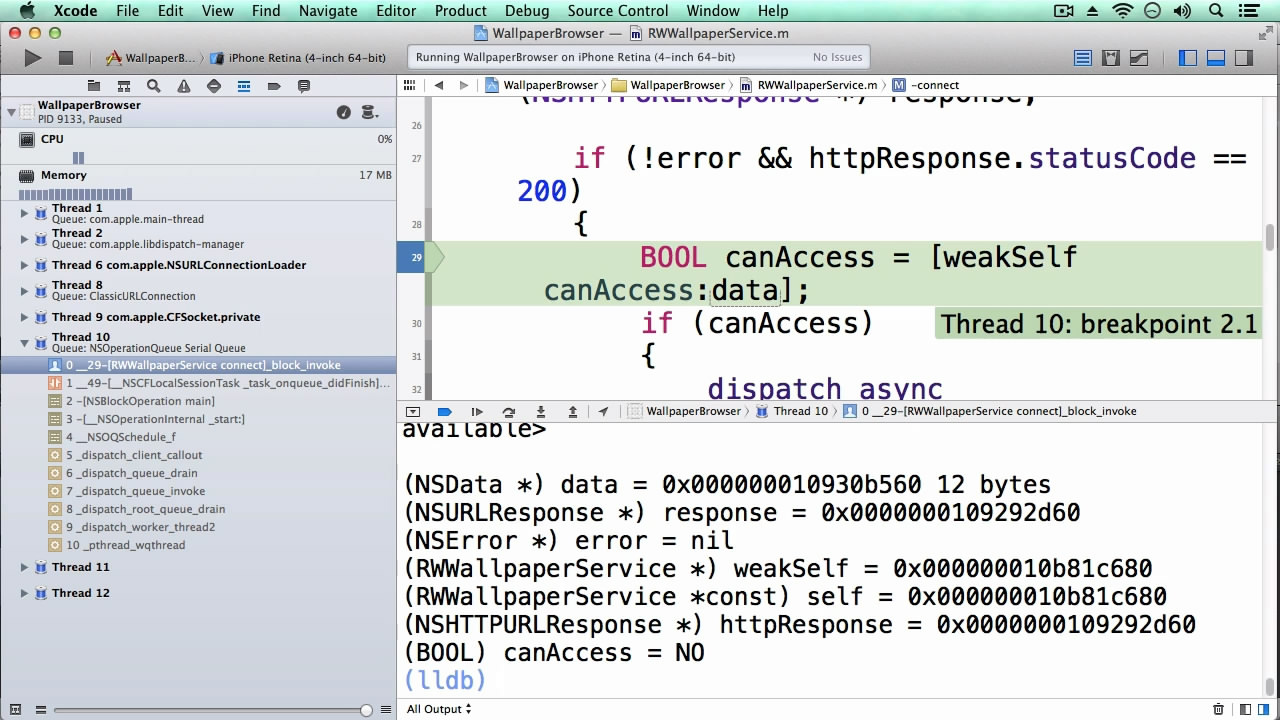Open the Issue navigator warning icon
The width and height of the screenshot is (1280, 720).
(184, 86)
